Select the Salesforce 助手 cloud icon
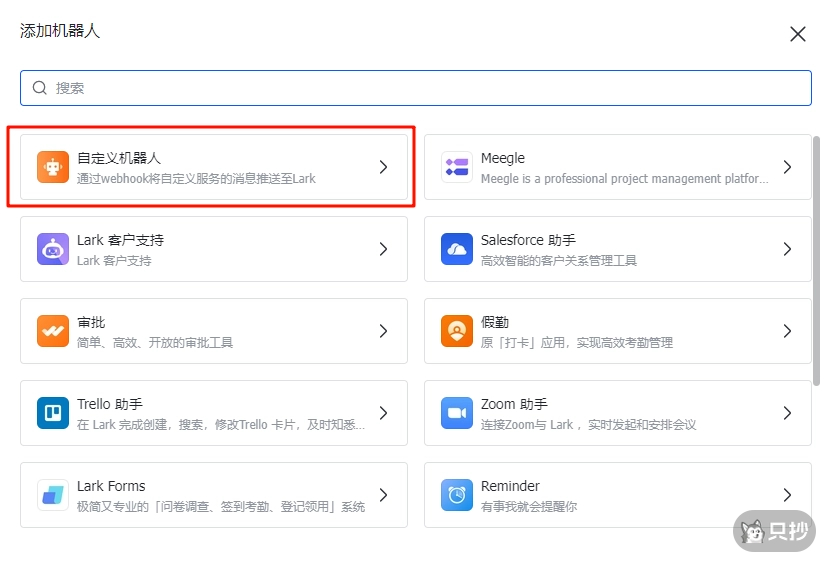The width and height of the screenshot is (831, 567). click(457, 249)
